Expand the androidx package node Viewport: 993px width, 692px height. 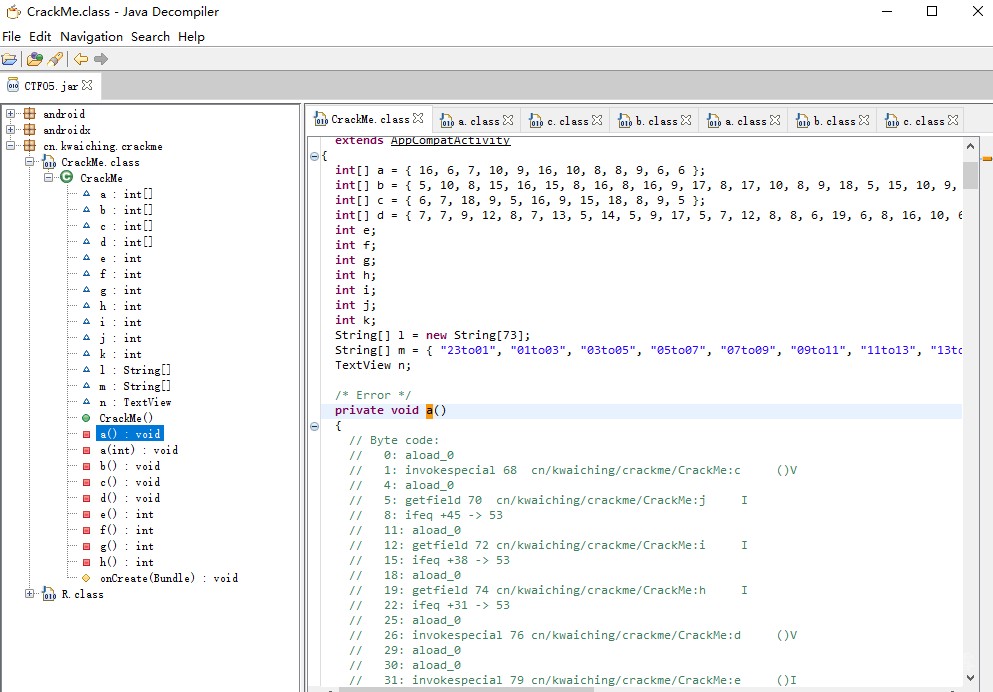click(11, 130)
